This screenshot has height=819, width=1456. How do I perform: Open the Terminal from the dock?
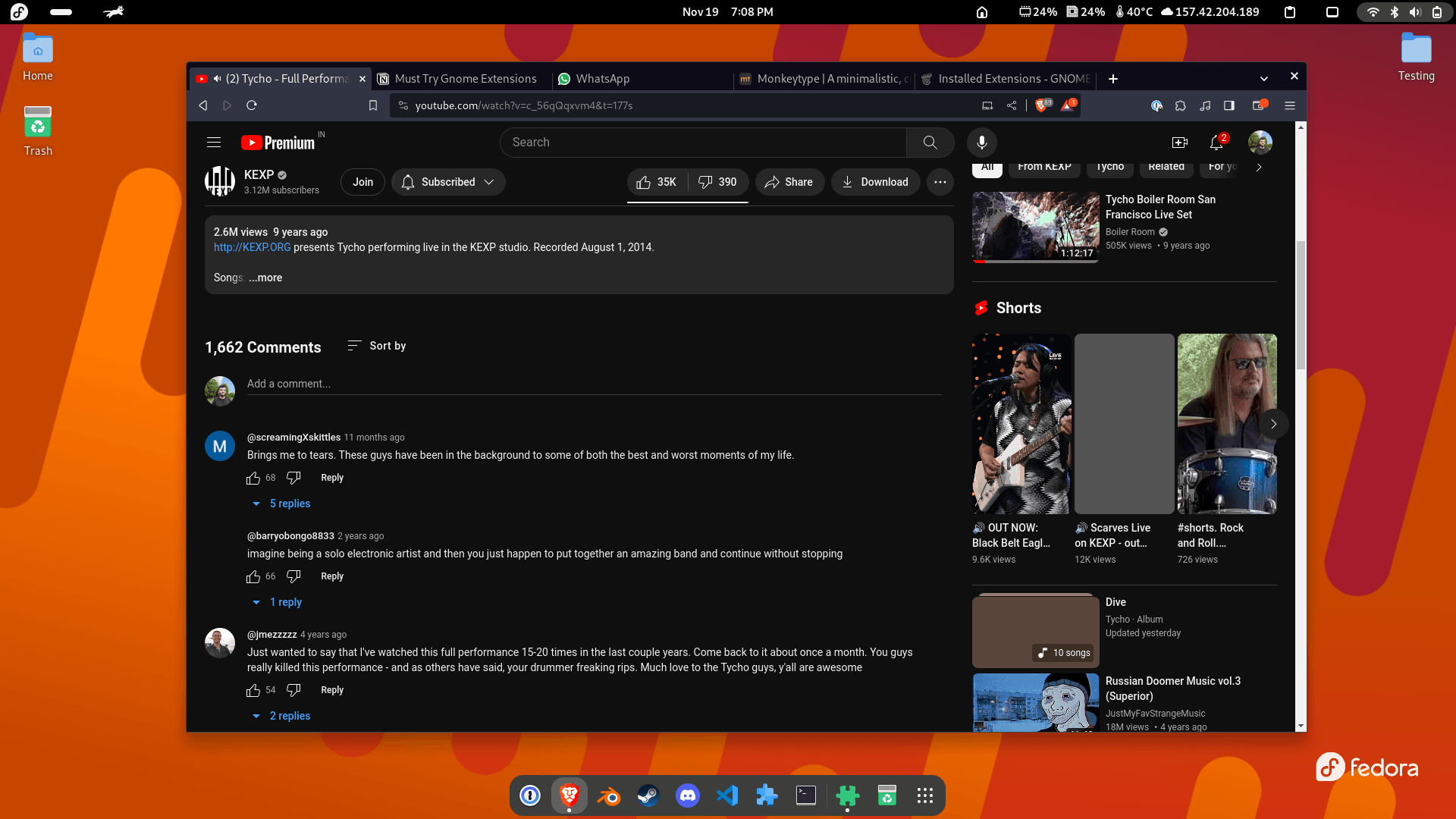(x=806, y=795)
